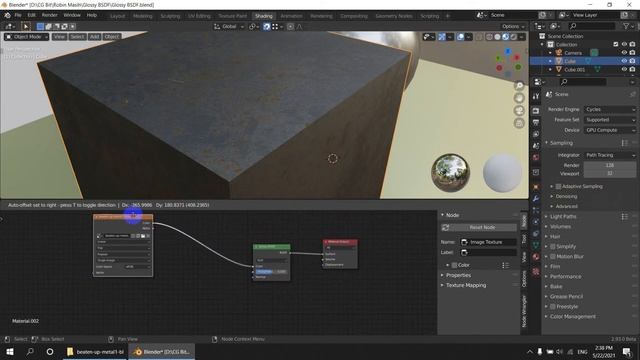Switch to material preview shading icon
Viewport: 640px width, 360px height.
pos(505,37)
